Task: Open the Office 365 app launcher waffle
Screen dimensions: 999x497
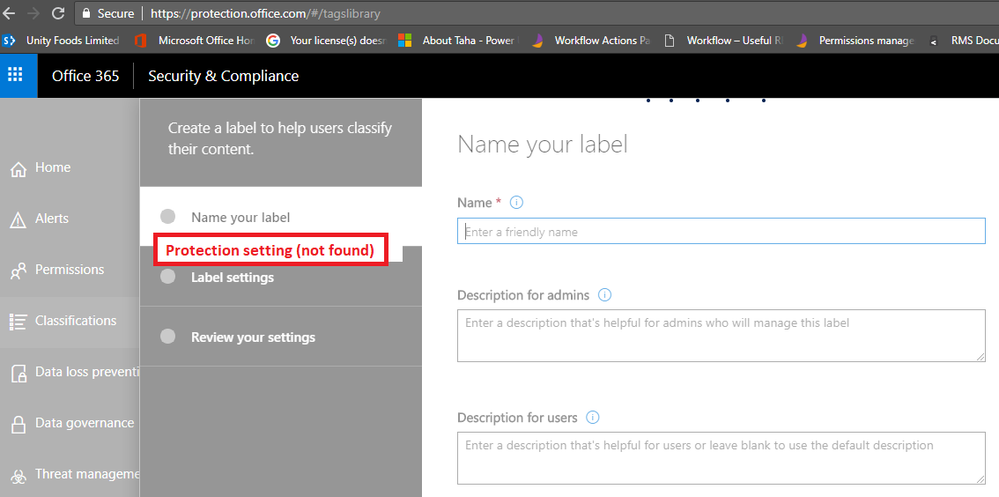Action: tap(15, 75)
